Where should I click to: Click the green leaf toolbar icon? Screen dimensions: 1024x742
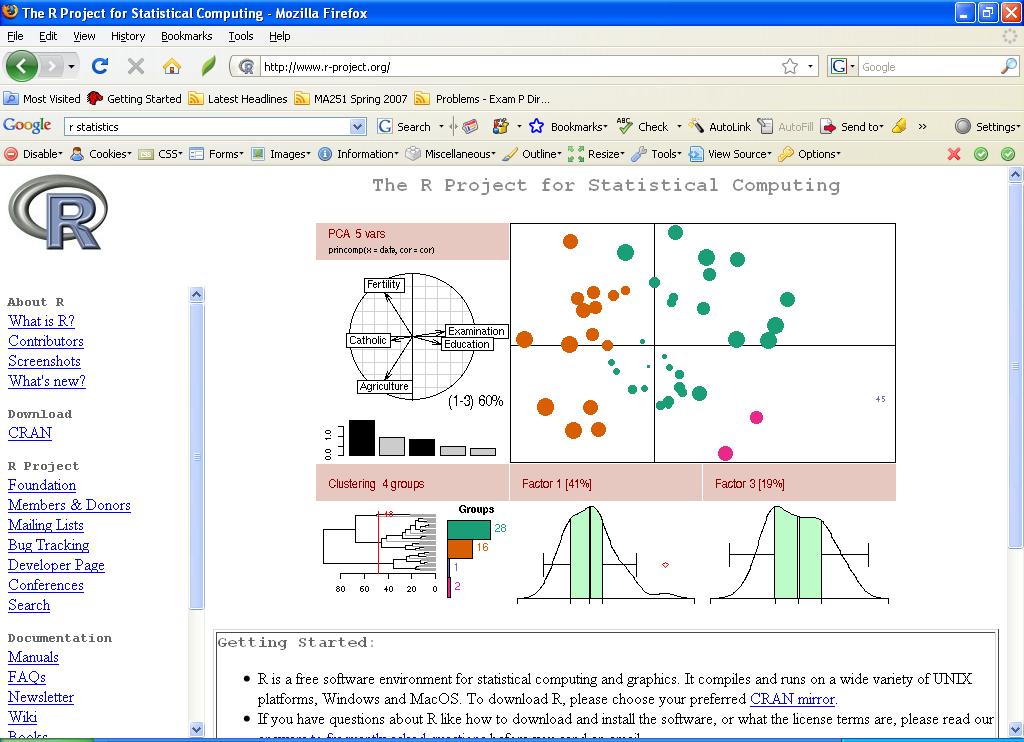click(208, 67)
